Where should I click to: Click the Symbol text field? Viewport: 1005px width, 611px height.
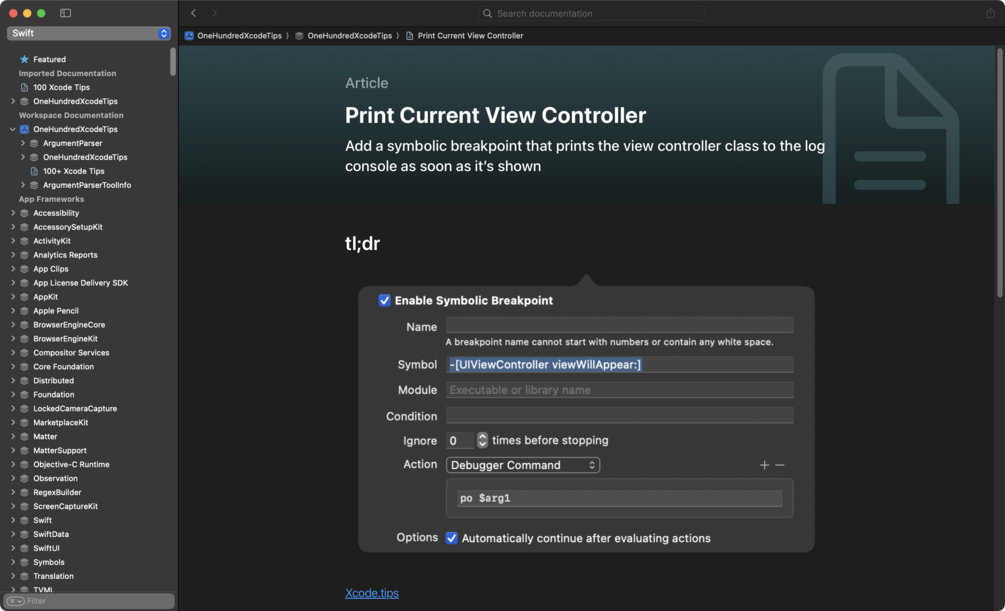click(620, 365)
